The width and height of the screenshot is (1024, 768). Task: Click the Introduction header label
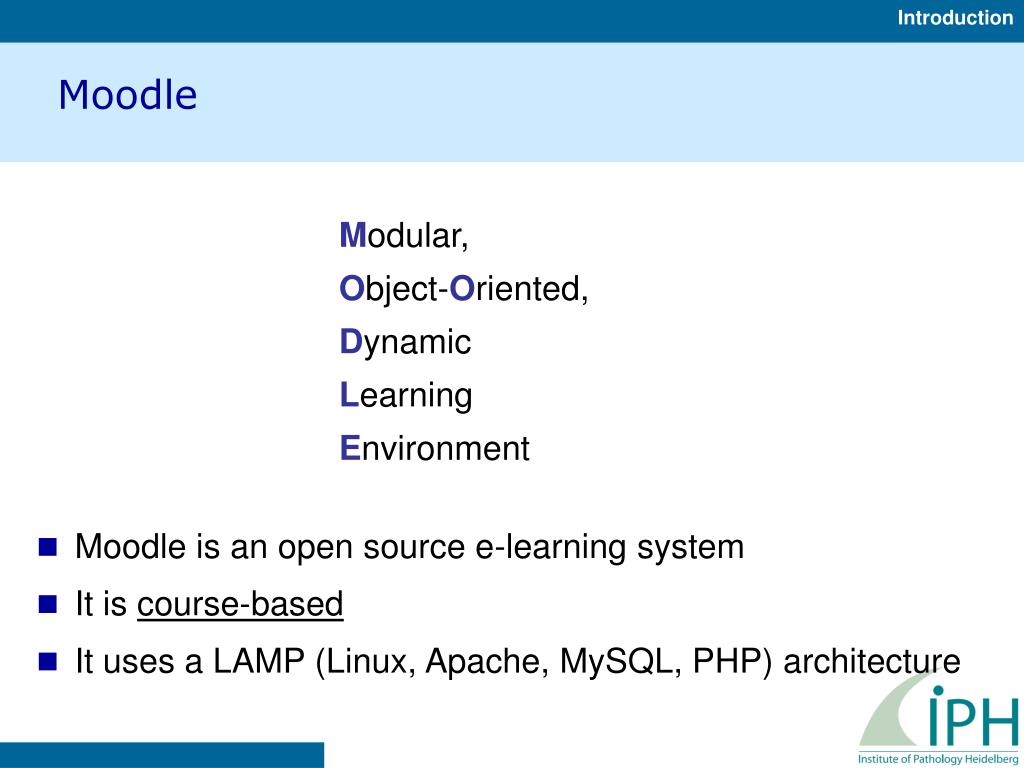[955, 18]
